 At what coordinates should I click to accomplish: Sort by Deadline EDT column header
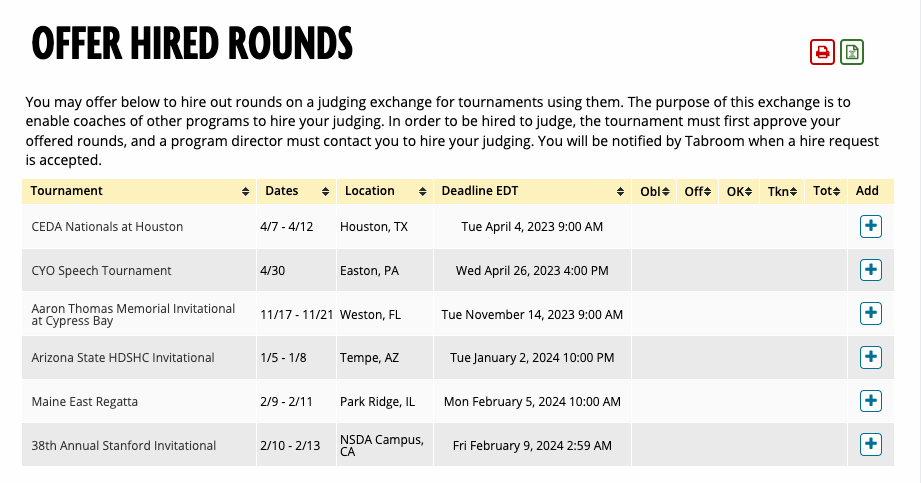[532, 191]
